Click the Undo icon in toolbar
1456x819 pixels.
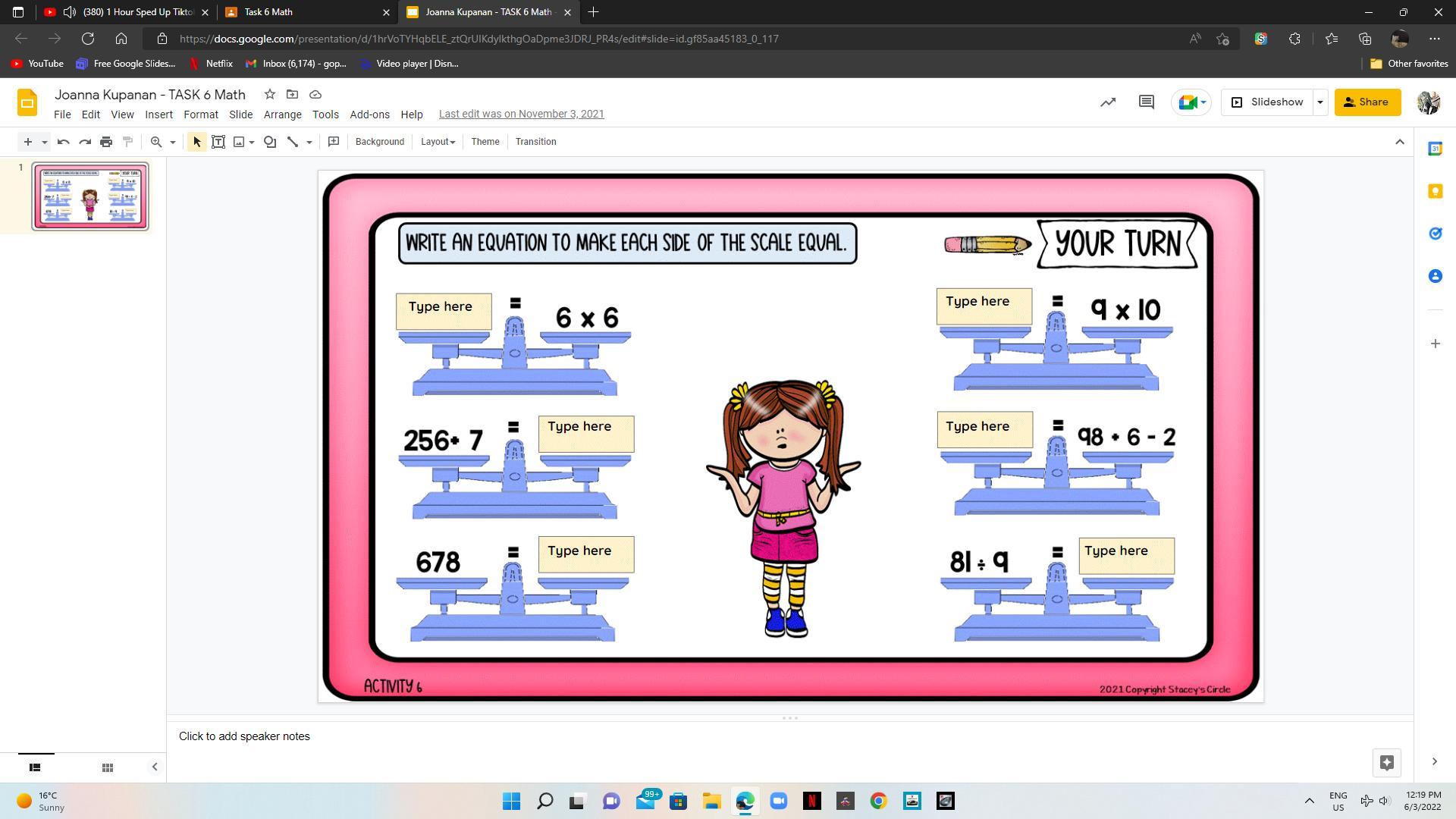coord(64,142)
